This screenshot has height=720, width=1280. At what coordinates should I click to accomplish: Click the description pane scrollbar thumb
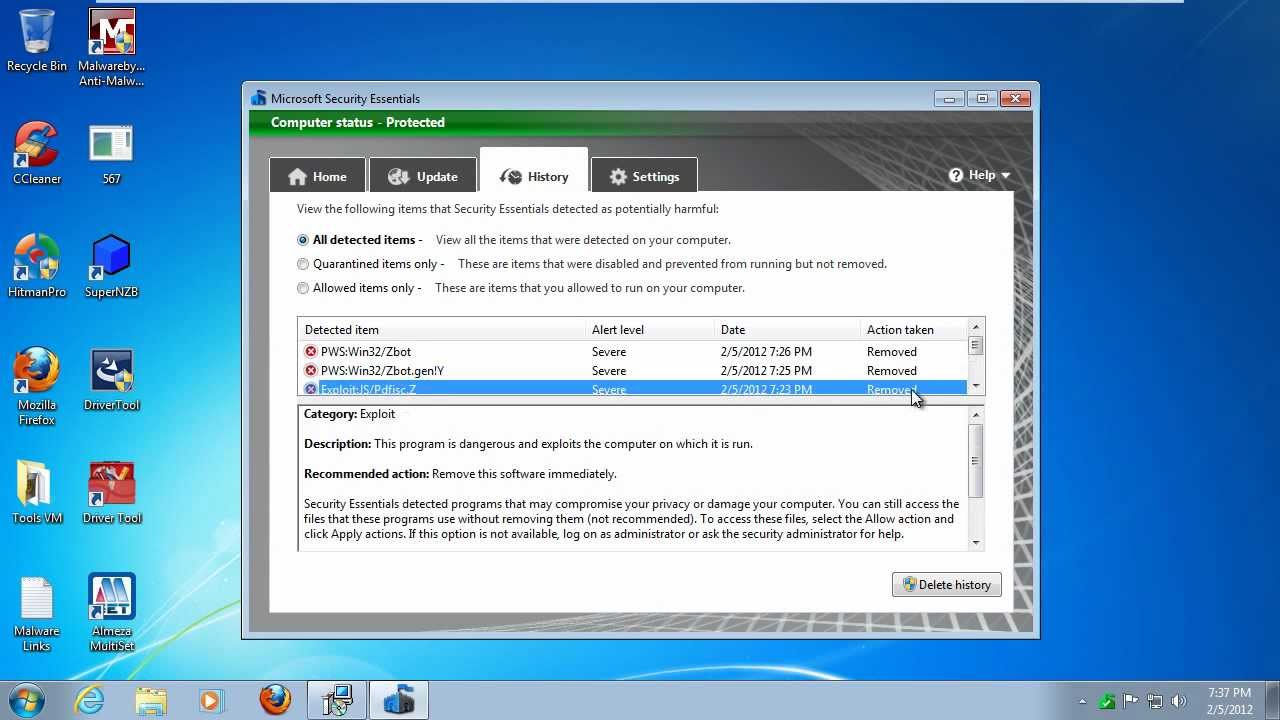tap(976, 461)
